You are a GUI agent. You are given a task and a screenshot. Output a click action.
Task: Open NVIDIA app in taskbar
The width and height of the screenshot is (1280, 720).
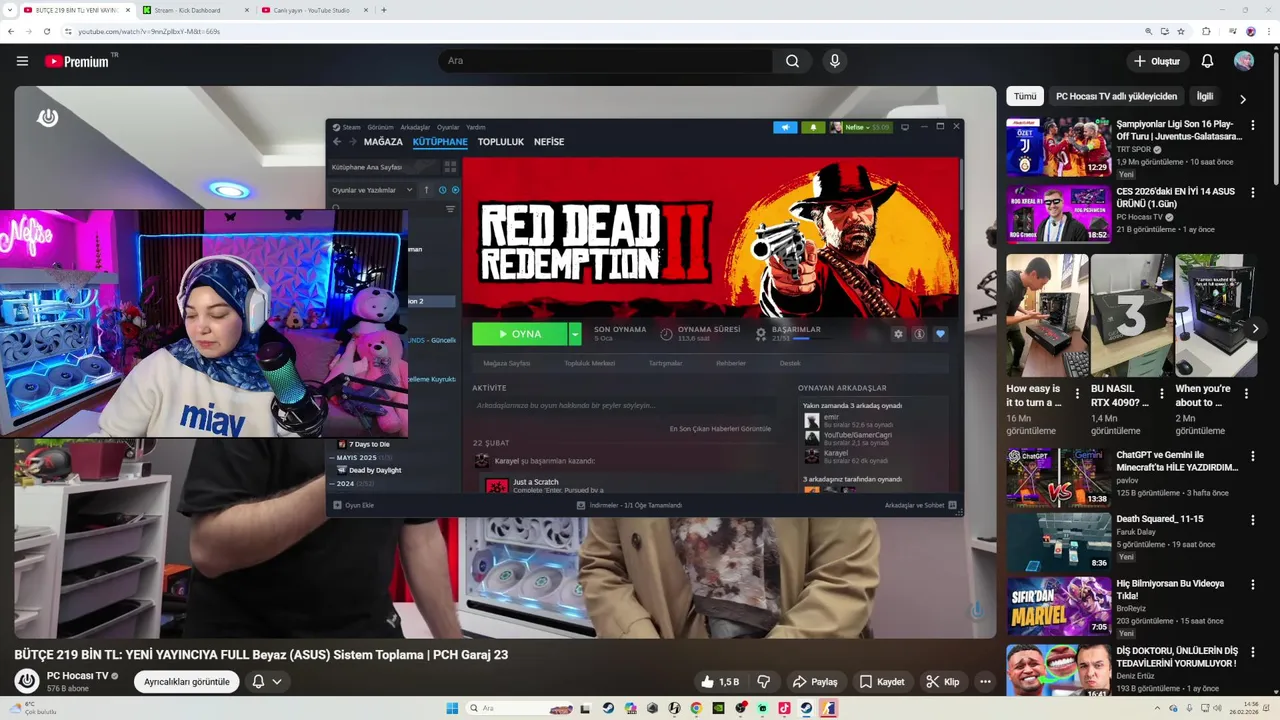click(718, 708)
